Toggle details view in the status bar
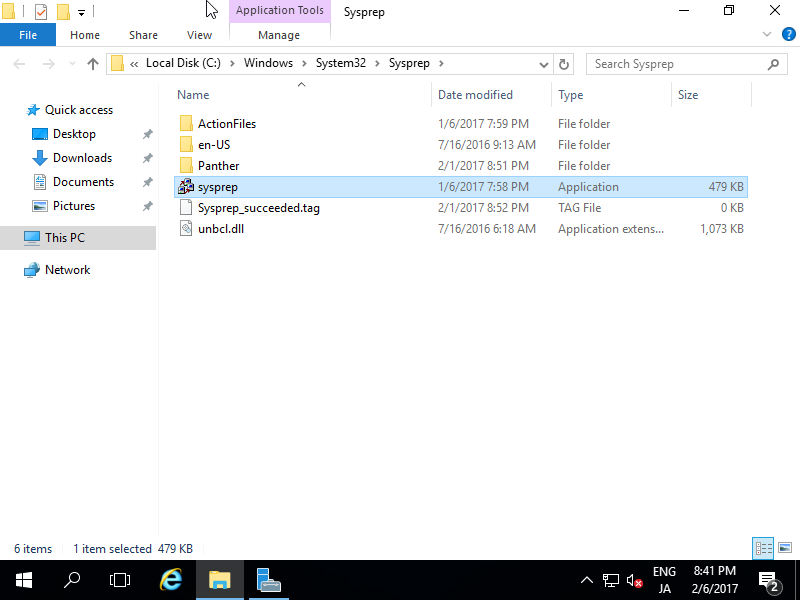 763,548
